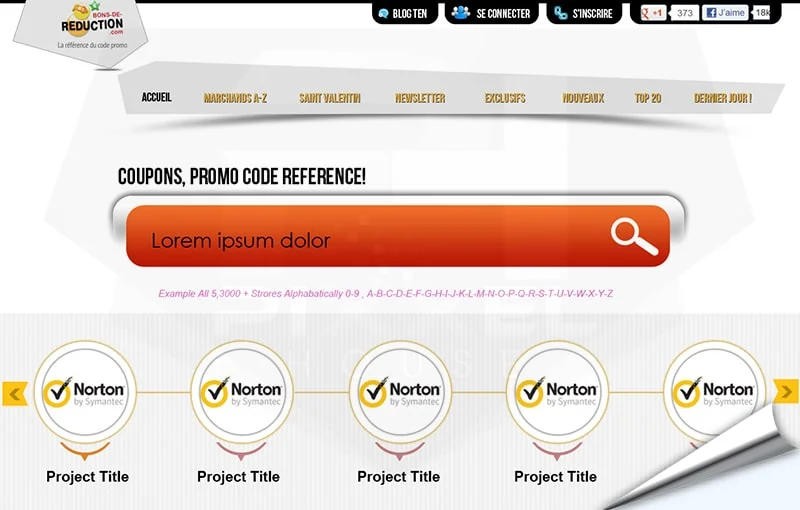Select the Accueil menu item
This screenshot has height=510, width=800.
point(157,97)
